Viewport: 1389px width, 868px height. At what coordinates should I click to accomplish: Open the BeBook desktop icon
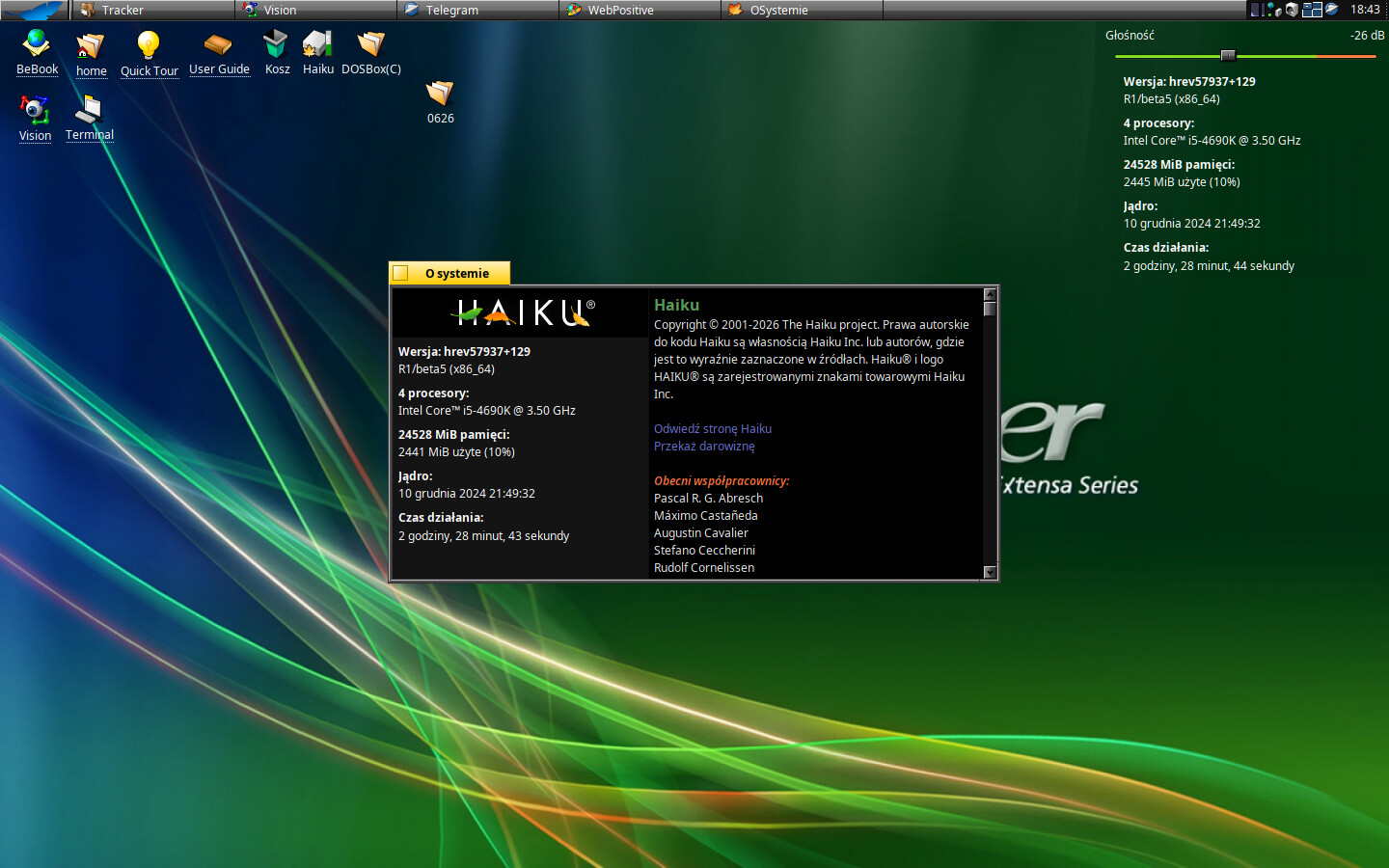(37, 44)
